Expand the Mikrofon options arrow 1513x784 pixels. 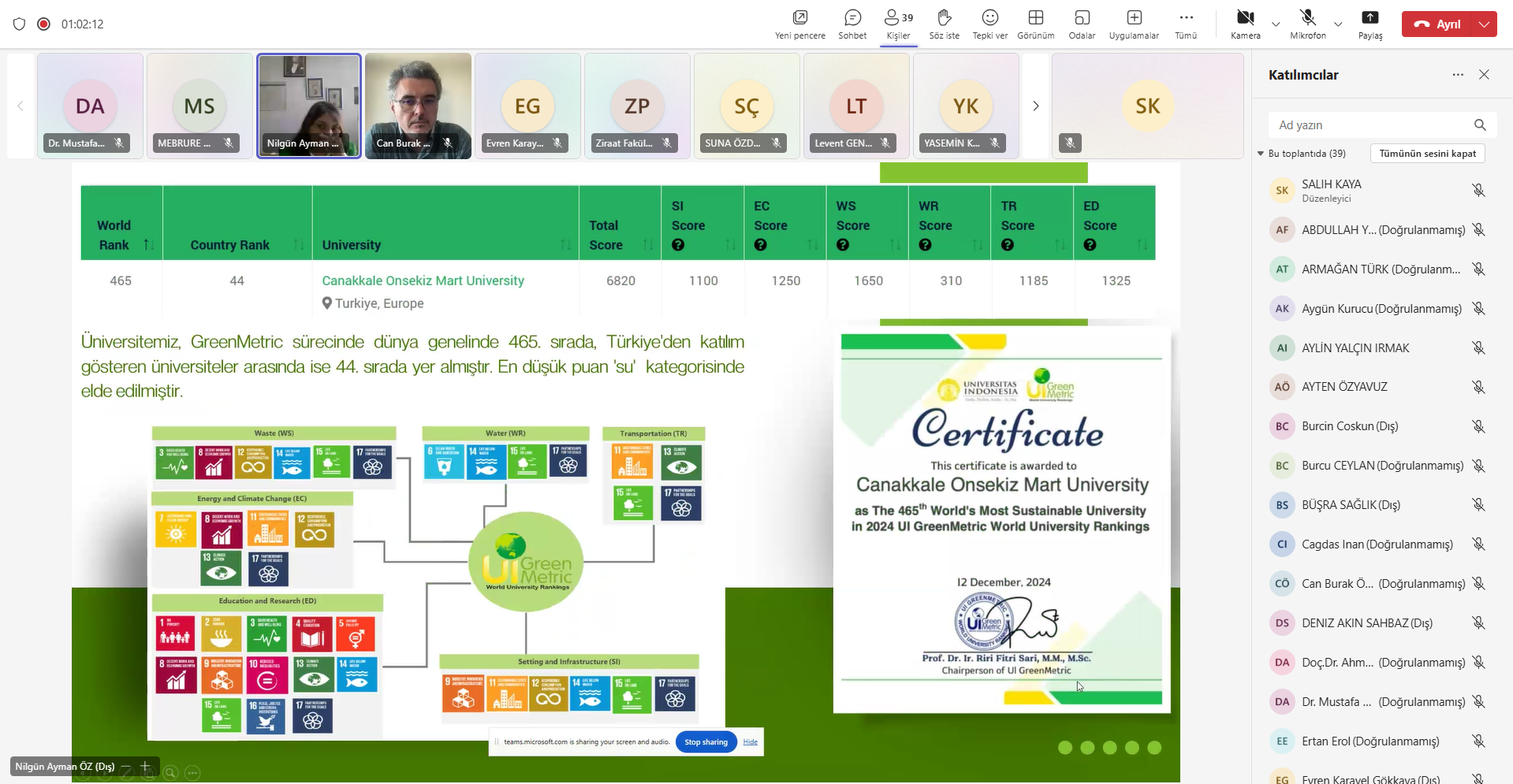tap(1338, 24)
